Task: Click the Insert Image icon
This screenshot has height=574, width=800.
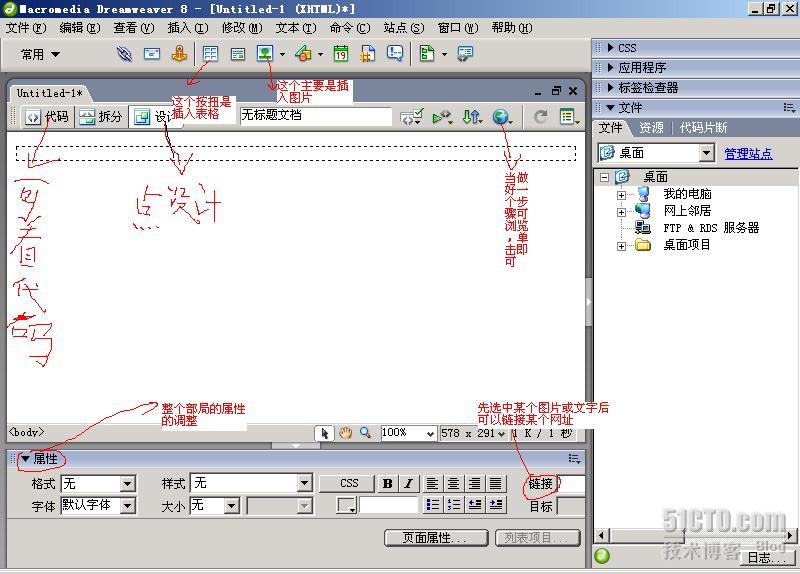Action: 265,54
